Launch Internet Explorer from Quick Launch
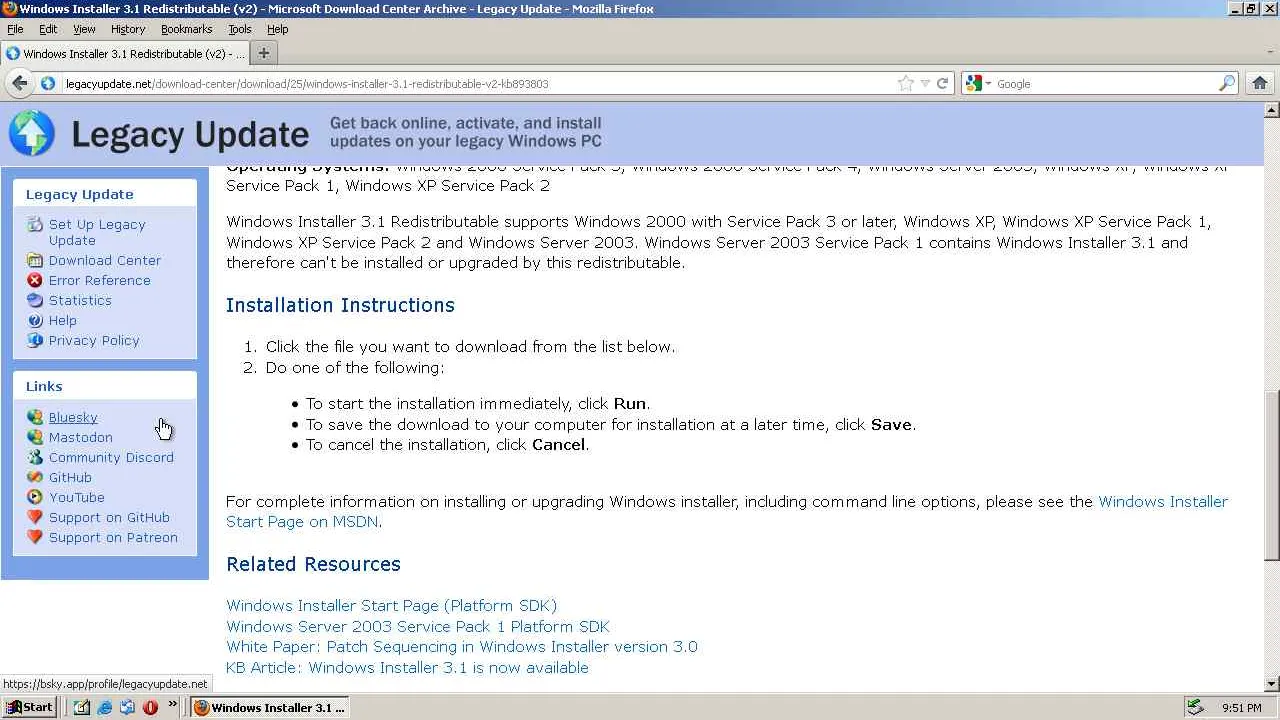 tap(105, 707)
